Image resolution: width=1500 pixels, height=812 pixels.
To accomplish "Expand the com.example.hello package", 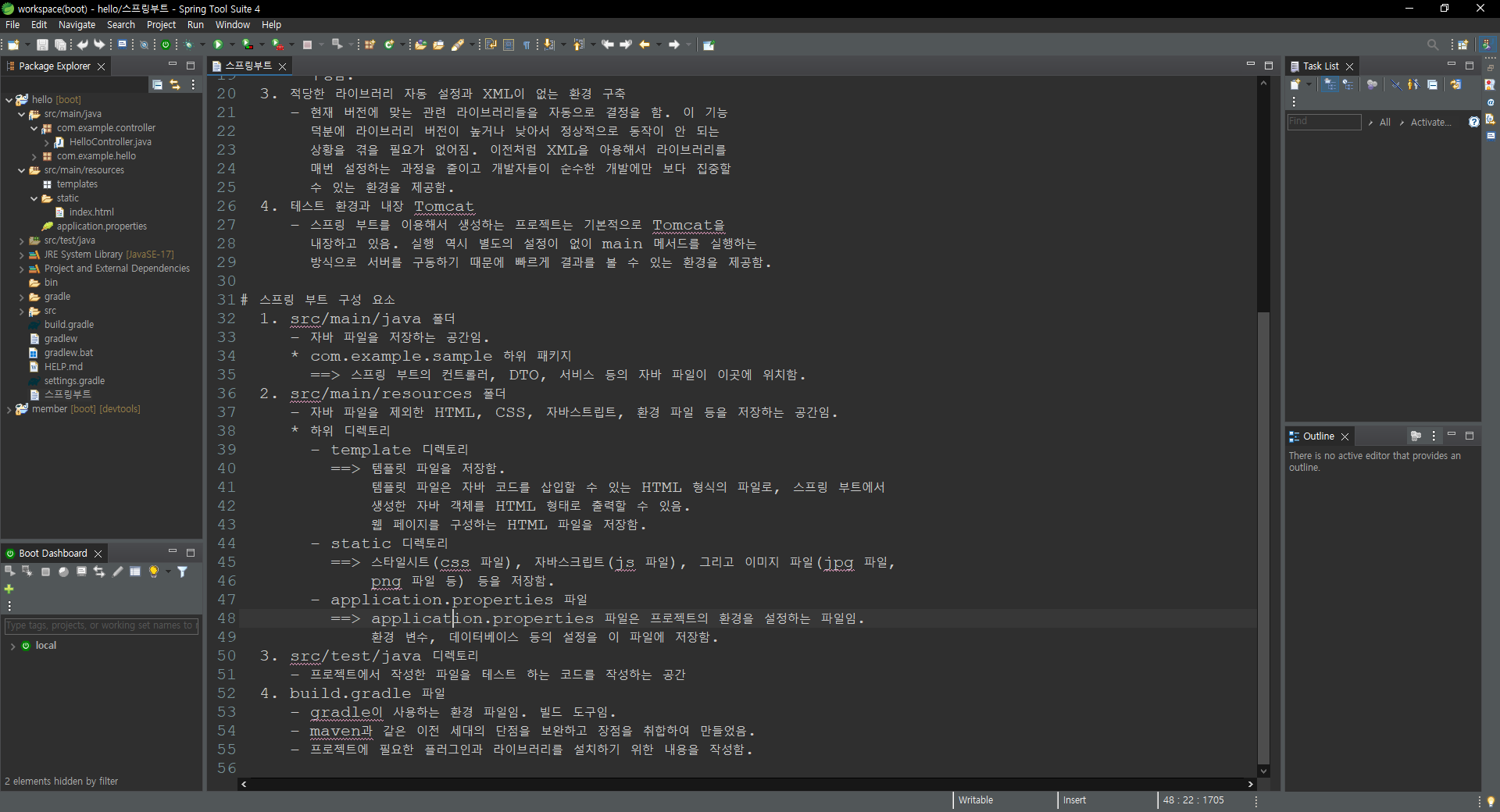I will [34, 156].
